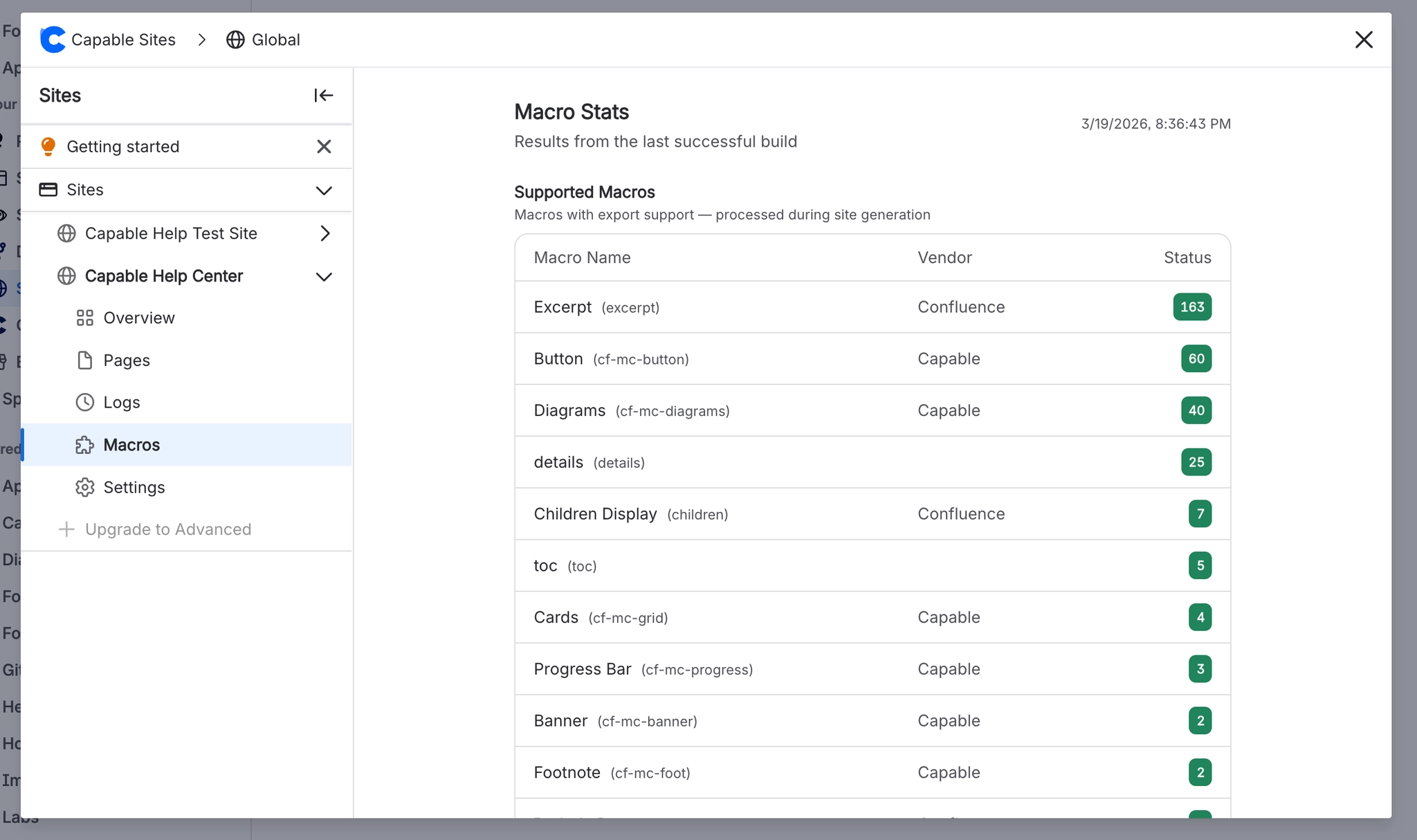Click the Vendor column header
Viewport: 1417px width, 840px height.
pyautogui.click(x=944, y=257)
